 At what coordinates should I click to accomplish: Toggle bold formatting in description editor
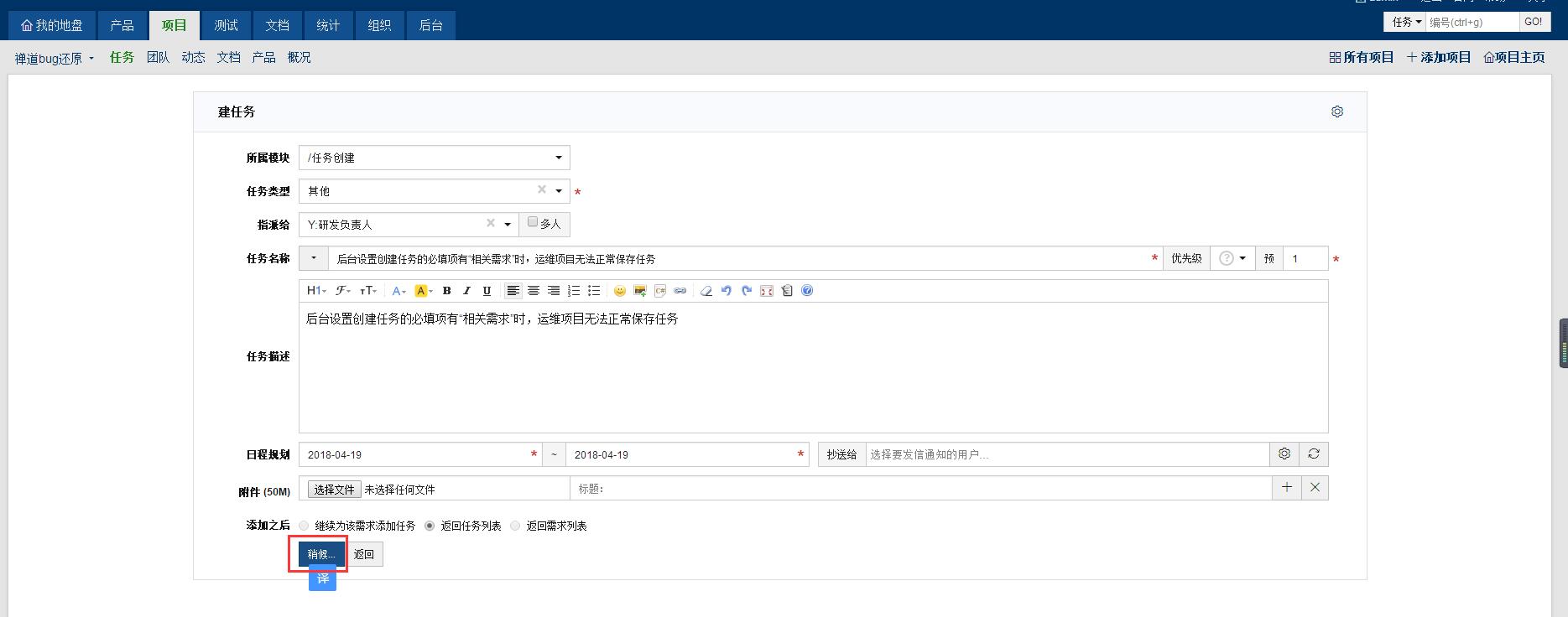(447, 291)
